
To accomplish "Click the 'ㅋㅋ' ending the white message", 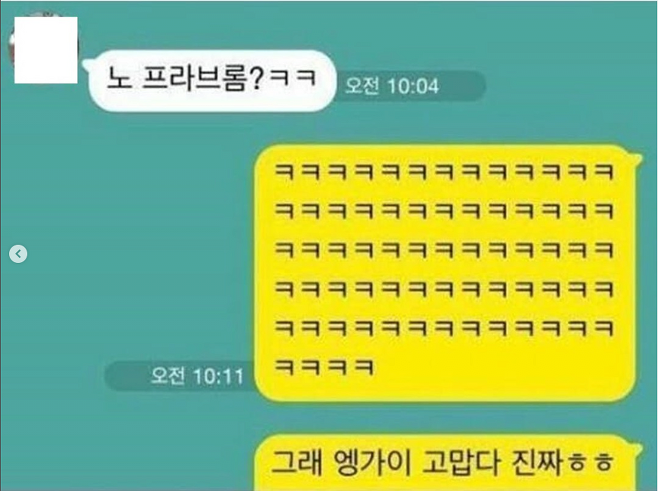I will point(292,78).
